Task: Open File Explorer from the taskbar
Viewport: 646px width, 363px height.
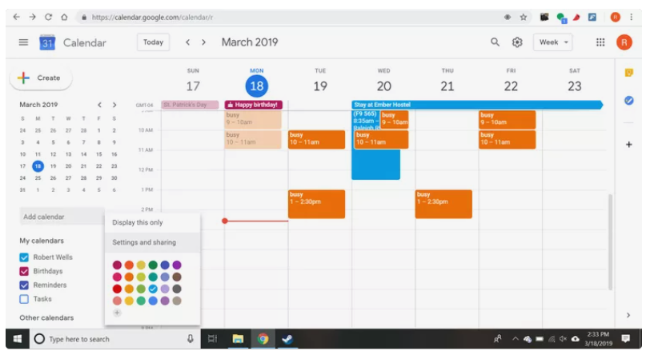Action: tap(238, 339)
